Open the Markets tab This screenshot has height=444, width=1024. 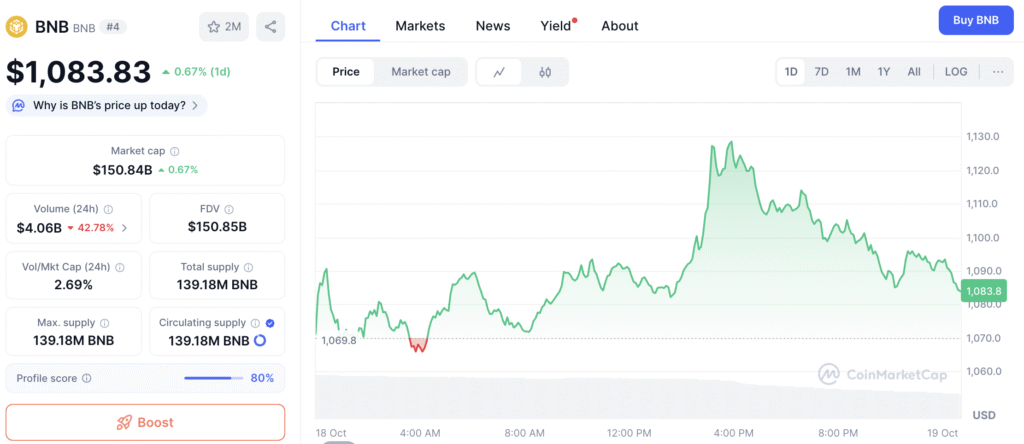[420, 26]
